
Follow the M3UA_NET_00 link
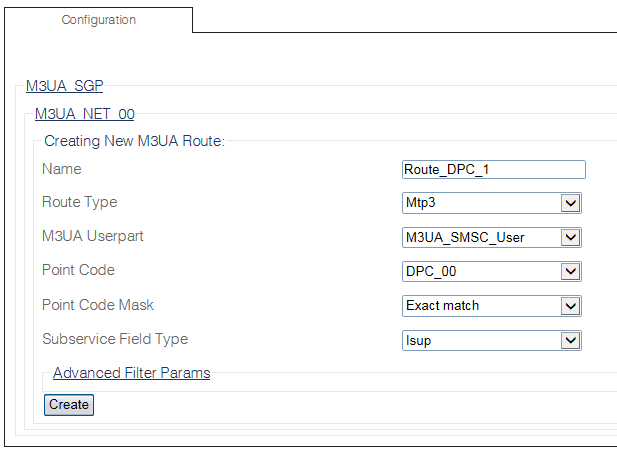click(84, 114)
